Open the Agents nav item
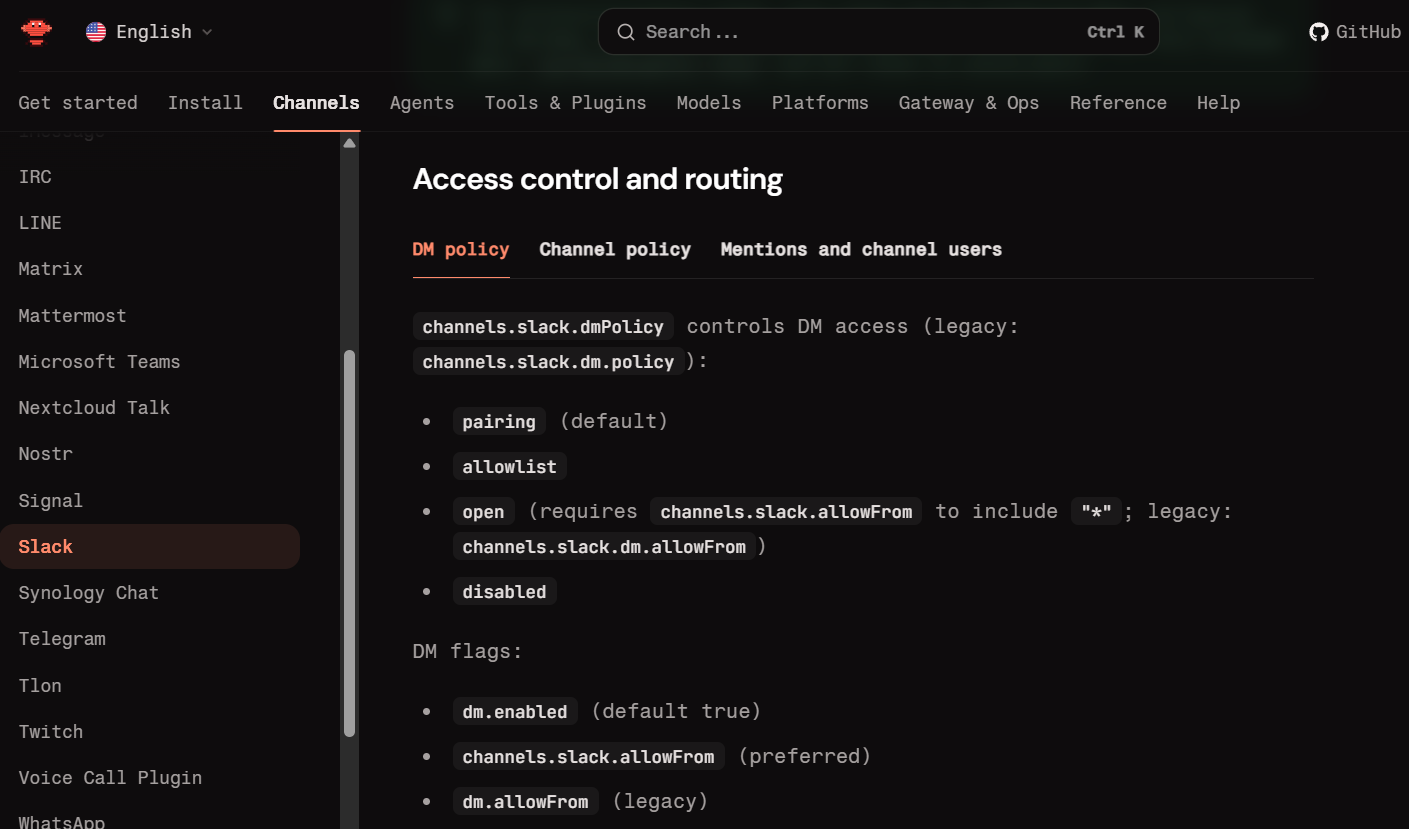The width and height of the screenshot is (1409, 829). [x=422, y=102]
